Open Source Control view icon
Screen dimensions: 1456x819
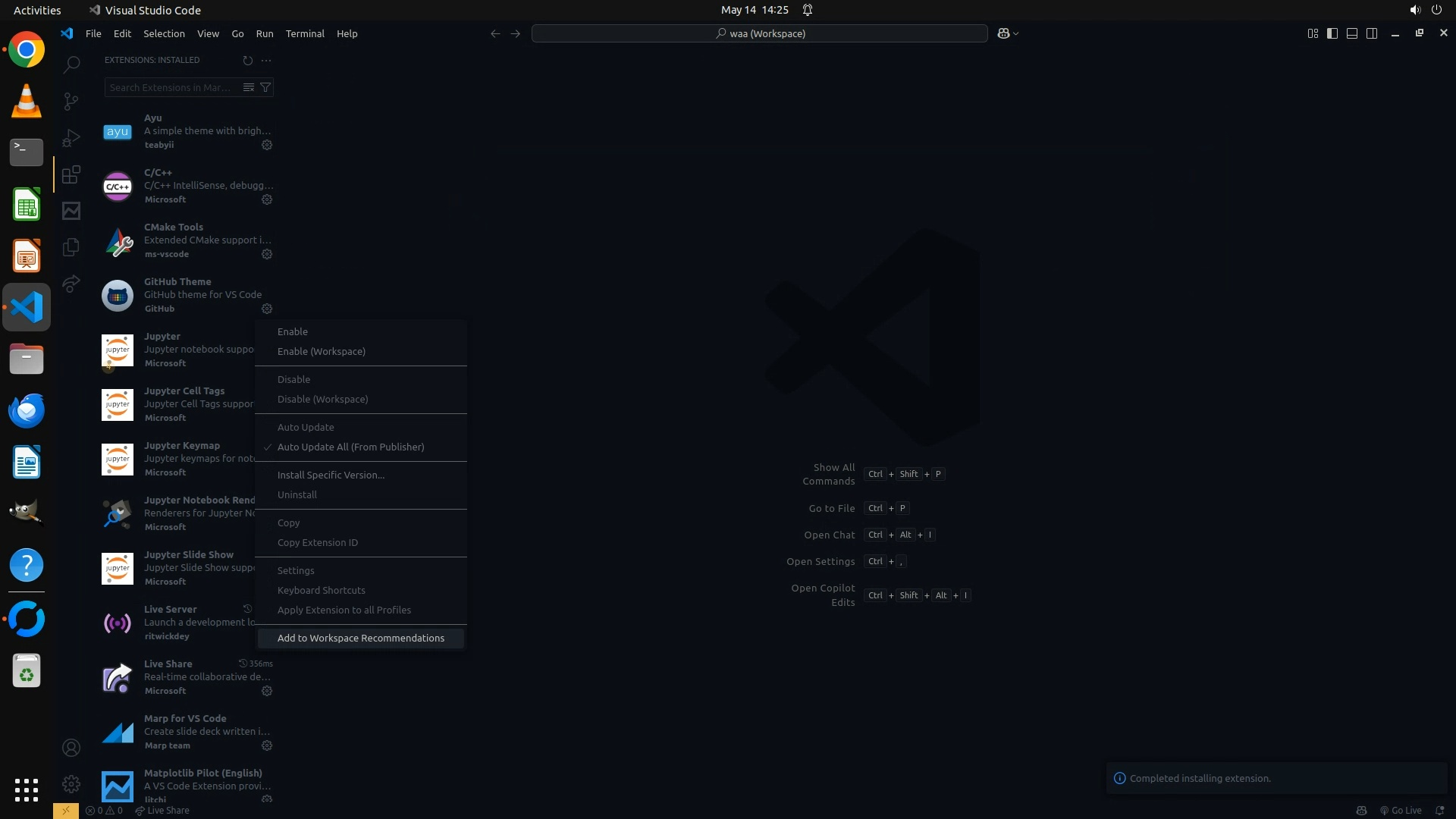coord(71,101)
